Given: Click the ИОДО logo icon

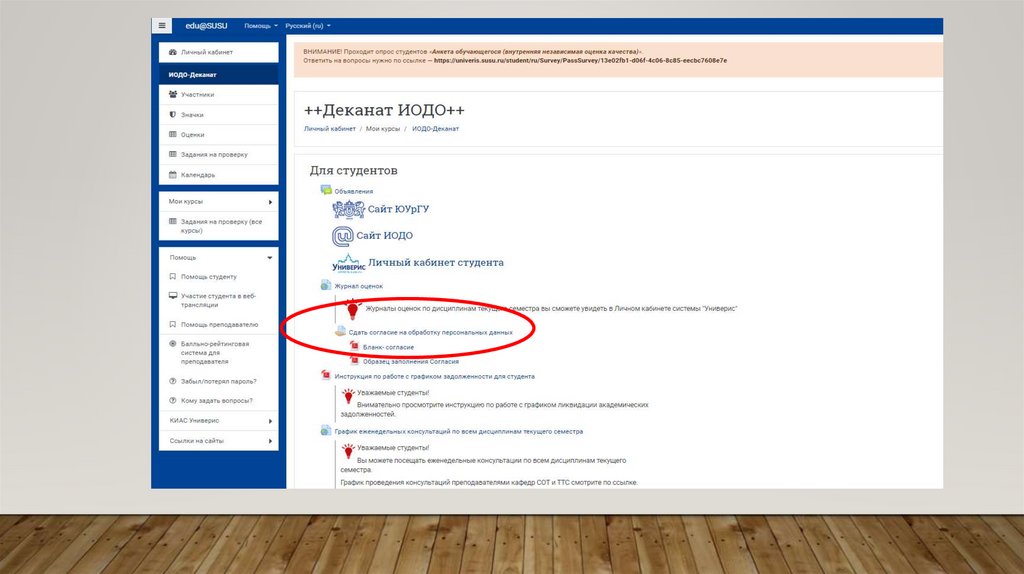Looking at the screenshot, I should click(x=342, y=236).
